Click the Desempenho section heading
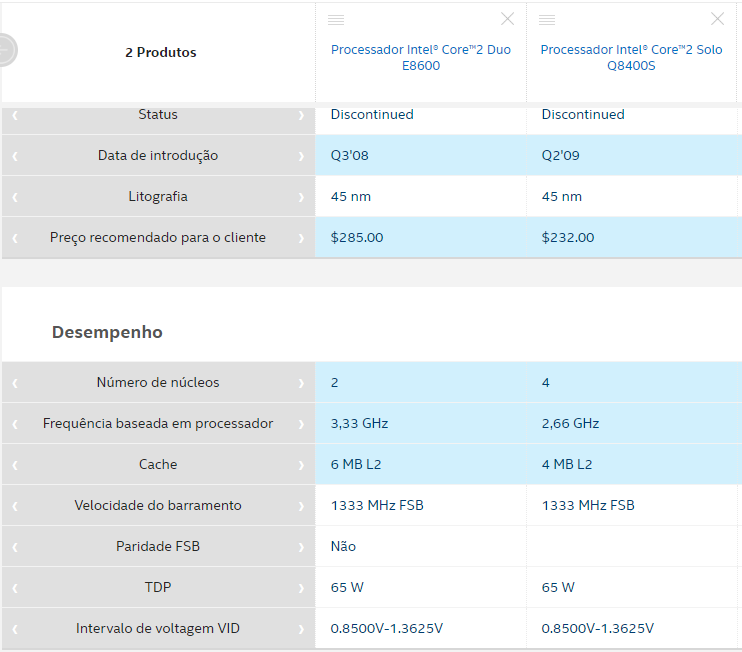The width and height of the screenshot is (742, 652). [107, 332]
